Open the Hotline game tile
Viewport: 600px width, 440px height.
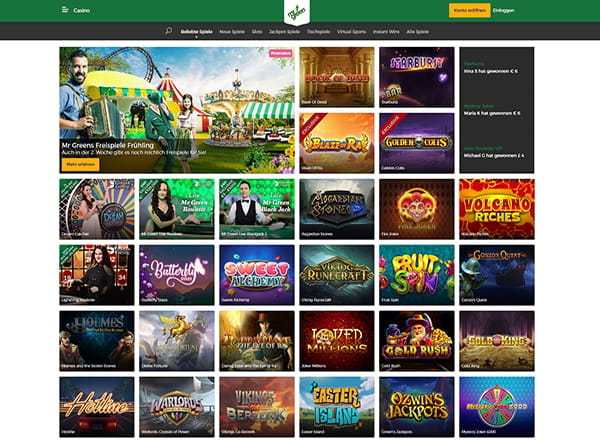click(97, 407)
